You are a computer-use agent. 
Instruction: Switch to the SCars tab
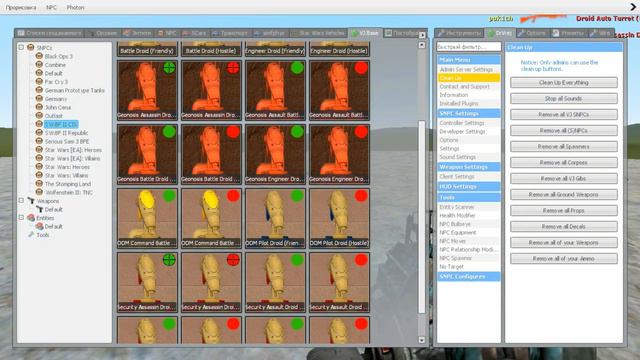point(195,33)
